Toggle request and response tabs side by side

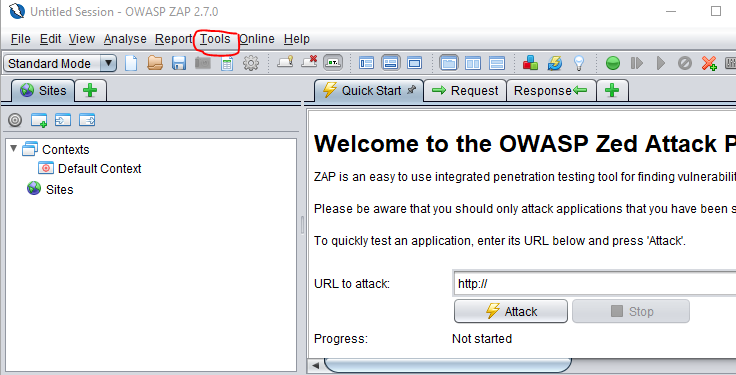[x=449, y=63]
